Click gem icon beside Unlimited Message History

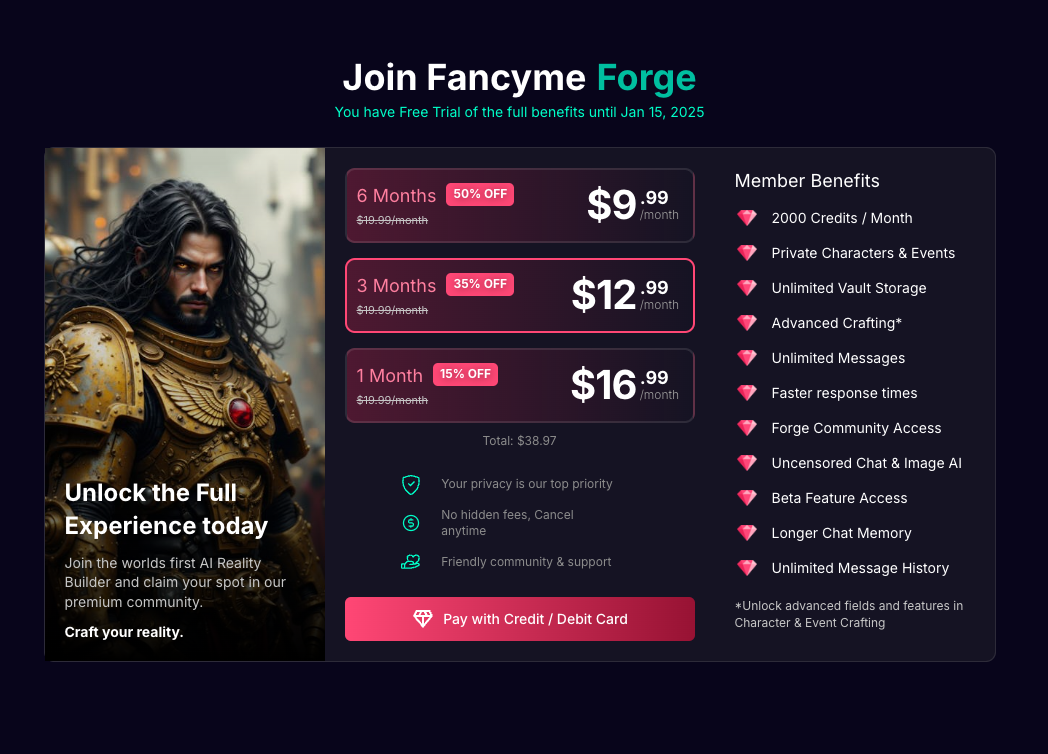point(747,568)
